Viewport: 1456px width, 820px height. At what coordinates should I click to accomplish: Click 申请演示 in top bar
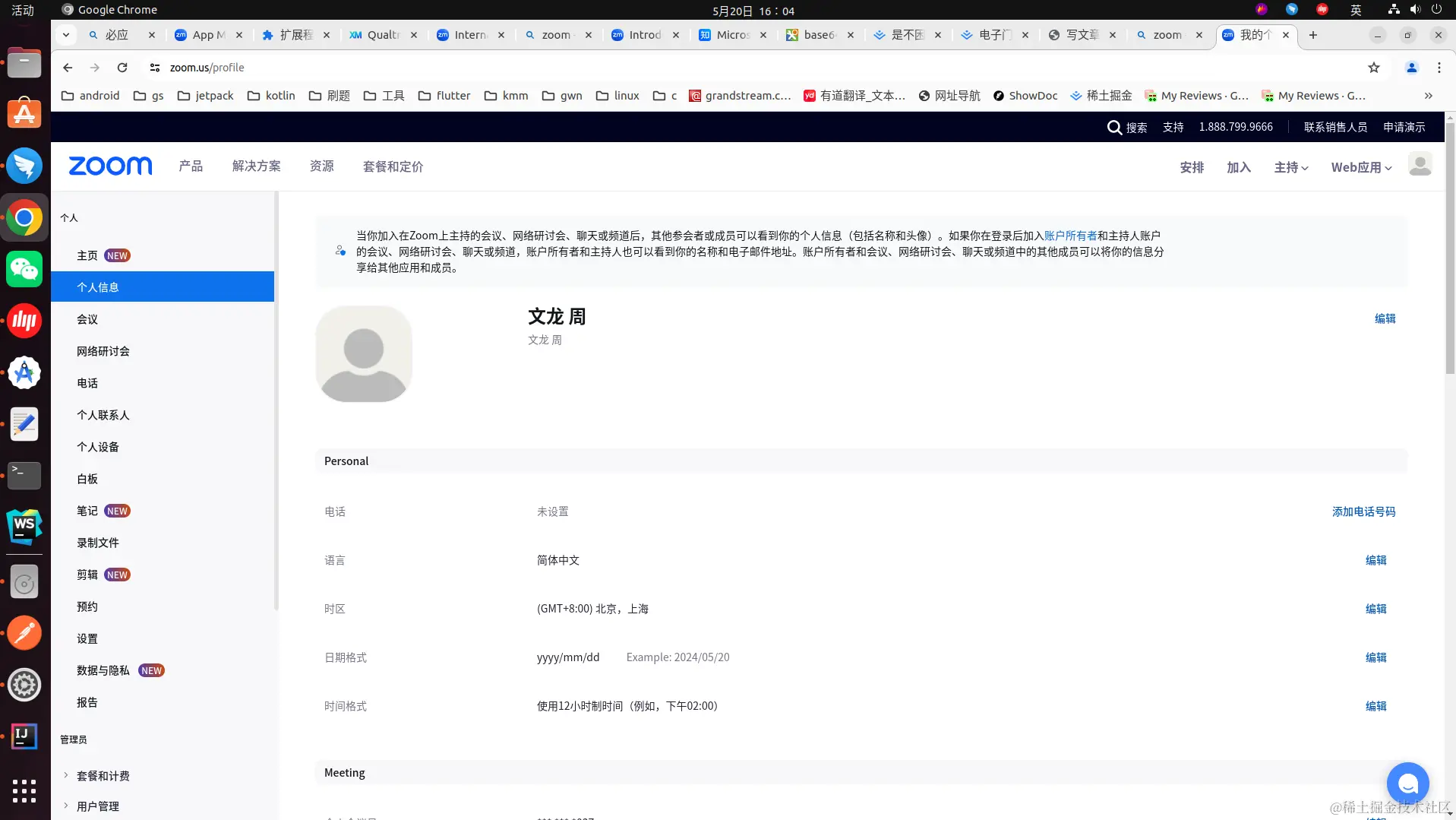tap(1404, 127)
